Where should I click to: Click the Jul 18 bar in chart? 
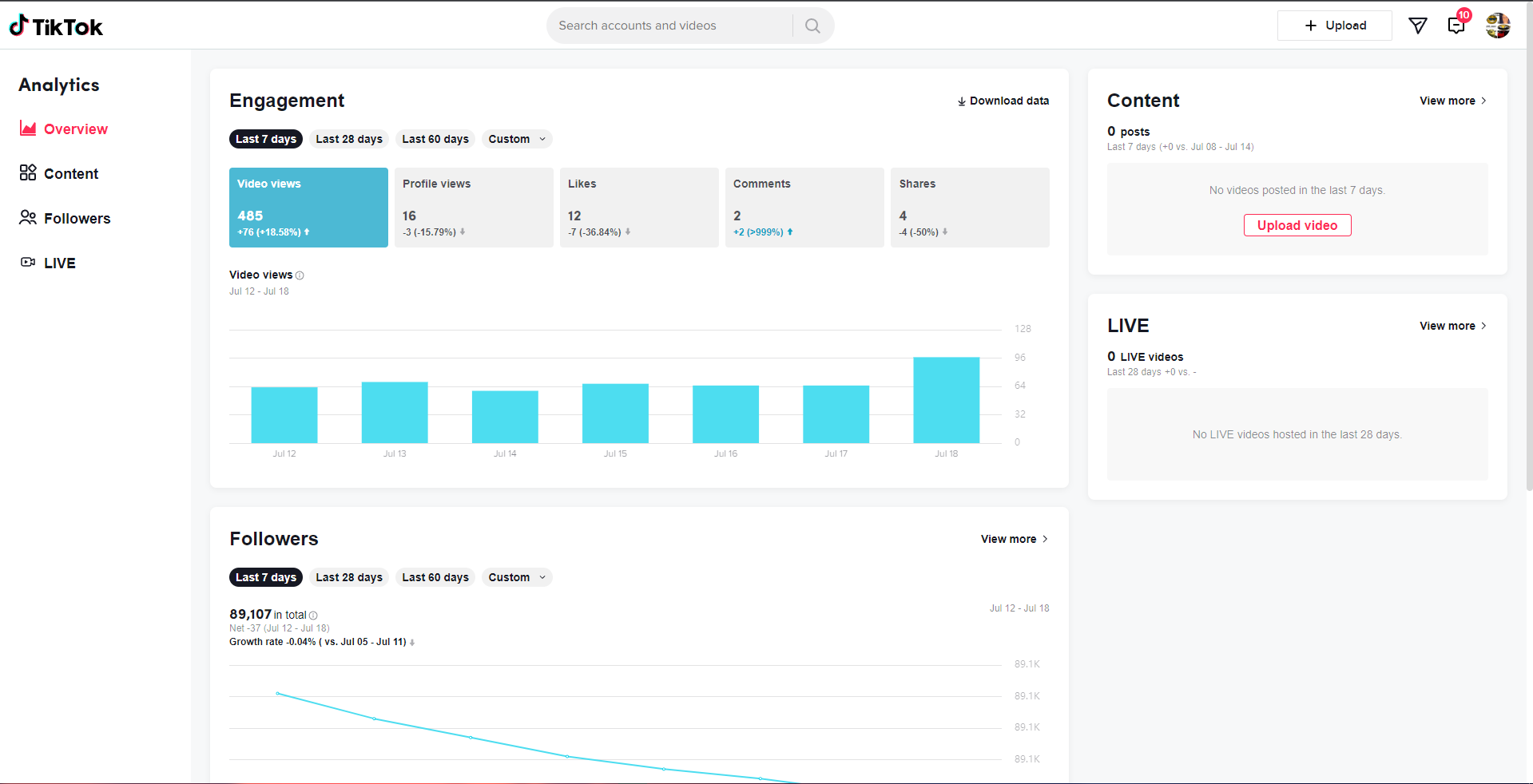946,400
